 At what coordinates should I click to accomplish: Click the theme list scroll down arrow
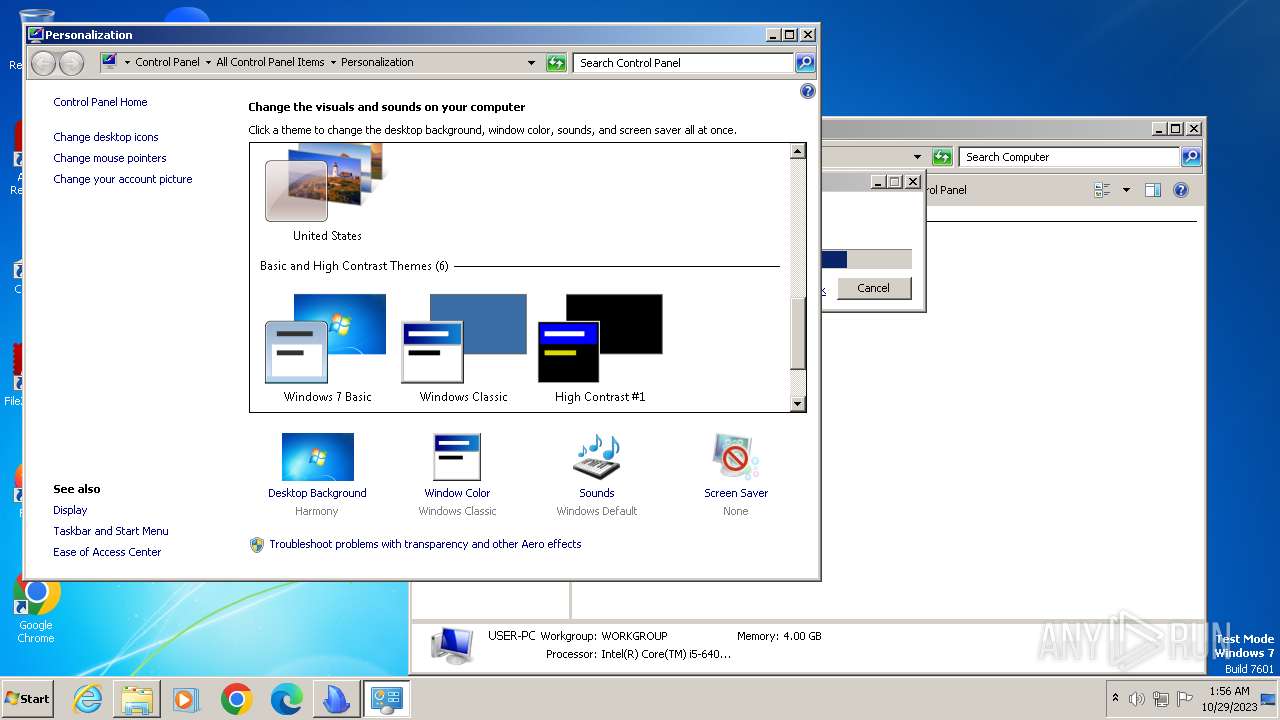tap(797, 404)
